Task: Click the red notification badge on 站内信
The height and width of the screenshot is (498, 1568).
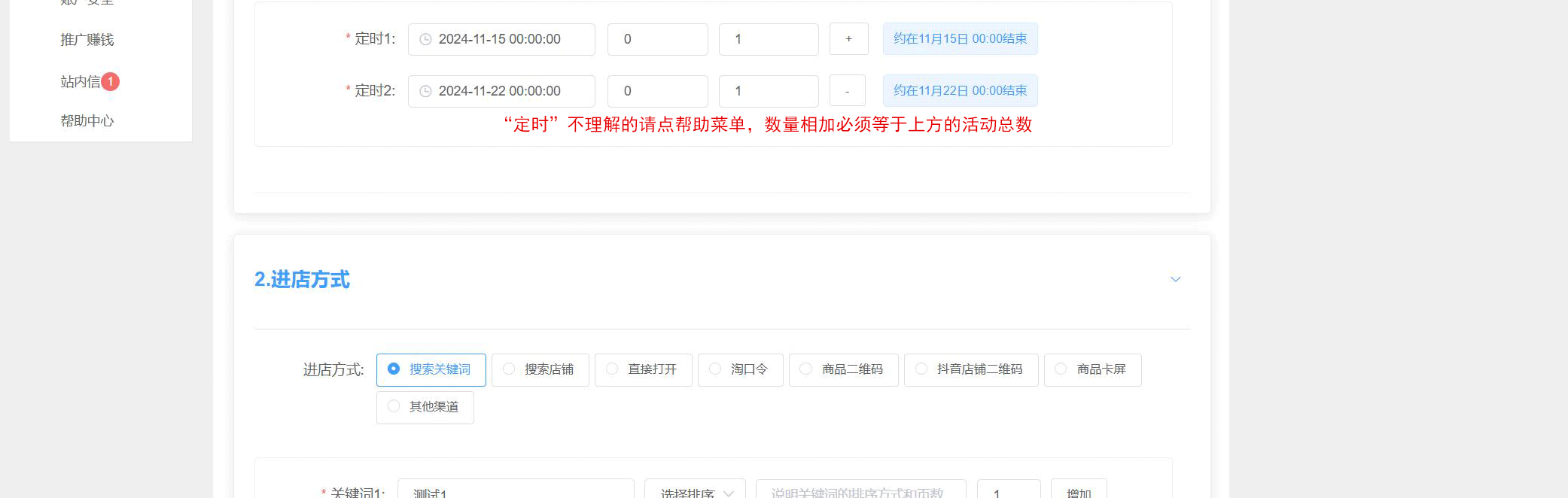Action: (x=111, y=81)
